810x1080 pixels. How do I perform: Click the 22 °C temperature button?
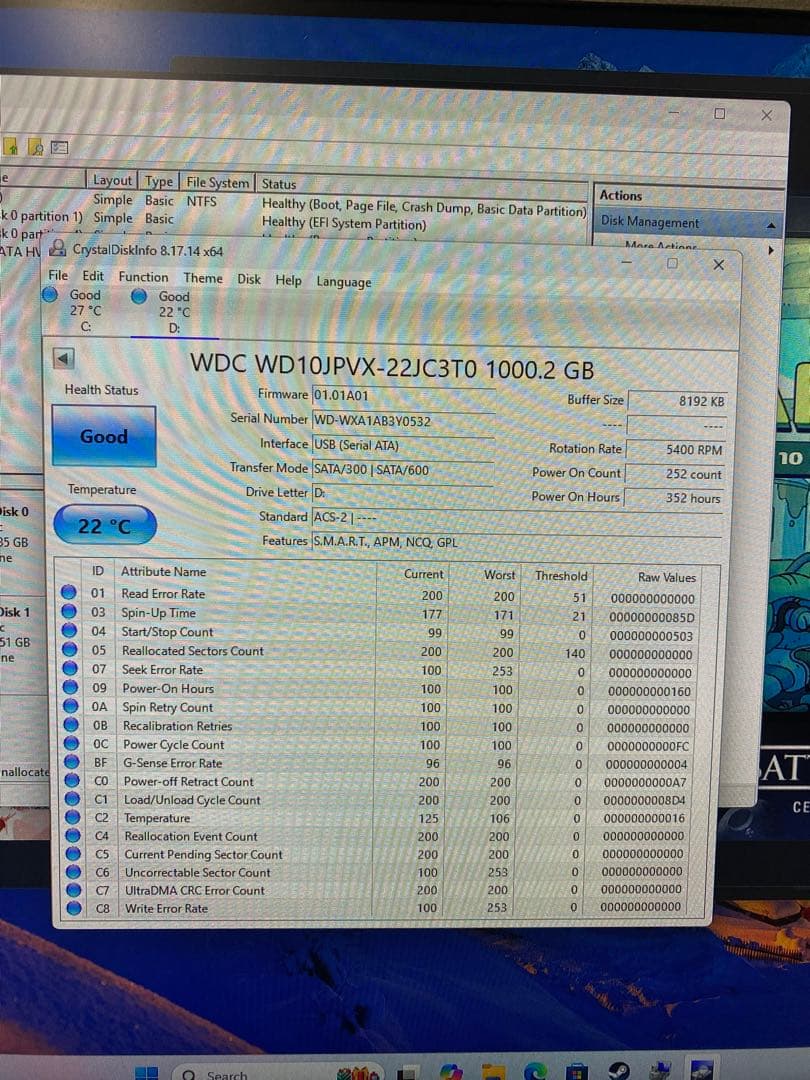[105, 526]
